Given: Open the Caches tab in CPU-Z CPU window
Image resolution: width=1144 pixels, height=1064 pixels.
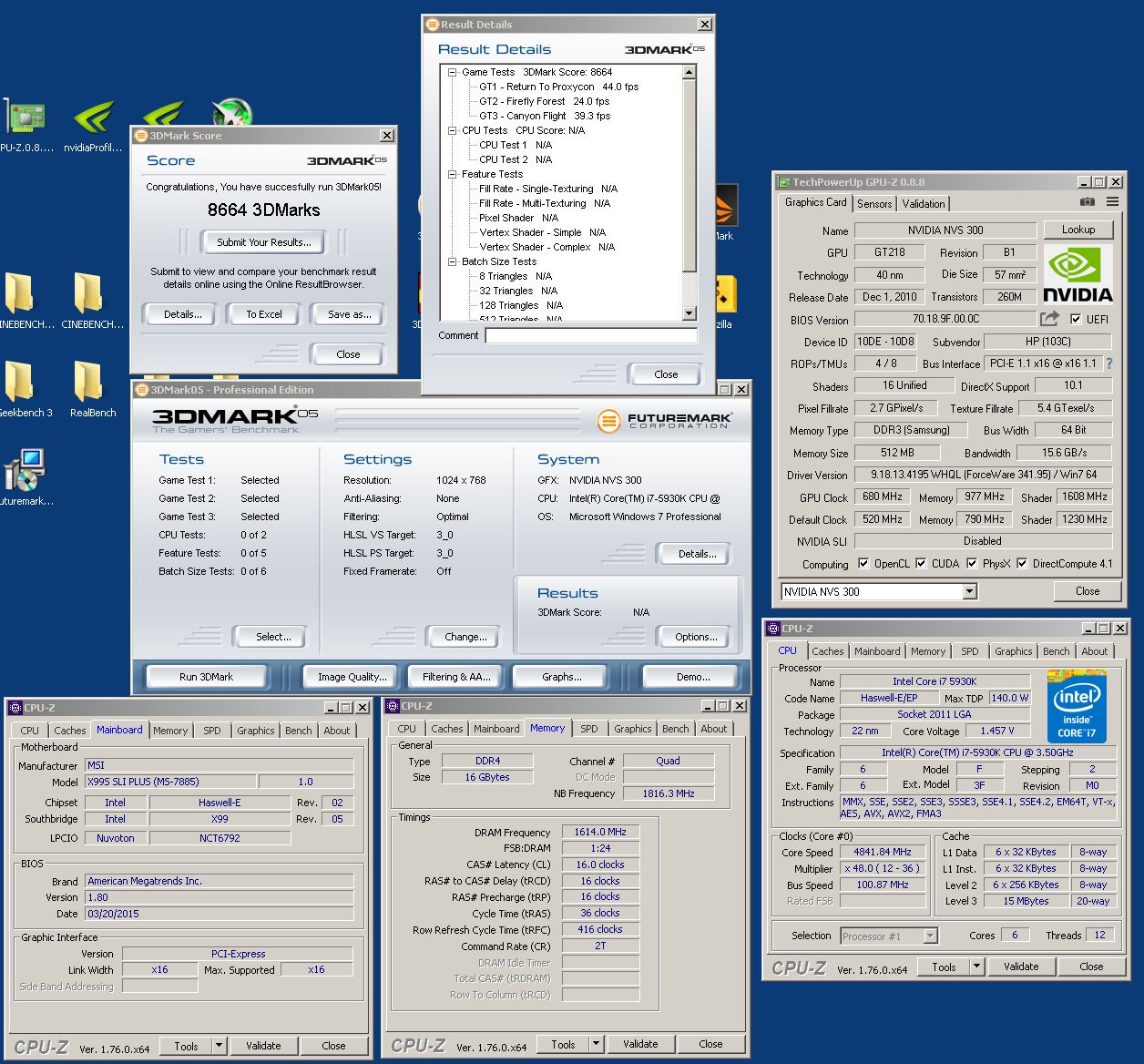Looking at the screenshot, I should click(828, 651).
